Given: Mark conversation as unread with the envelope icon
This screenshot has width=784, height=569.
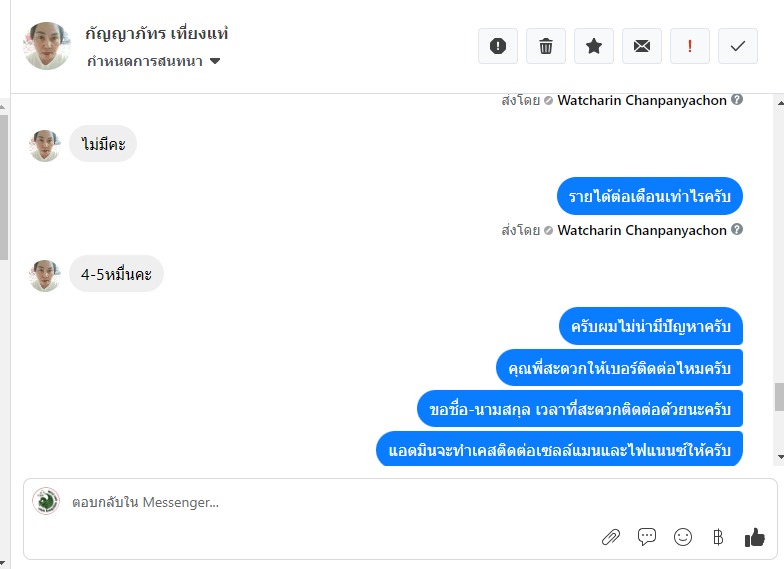Looking at the screenshot, I should coord(642,46).
